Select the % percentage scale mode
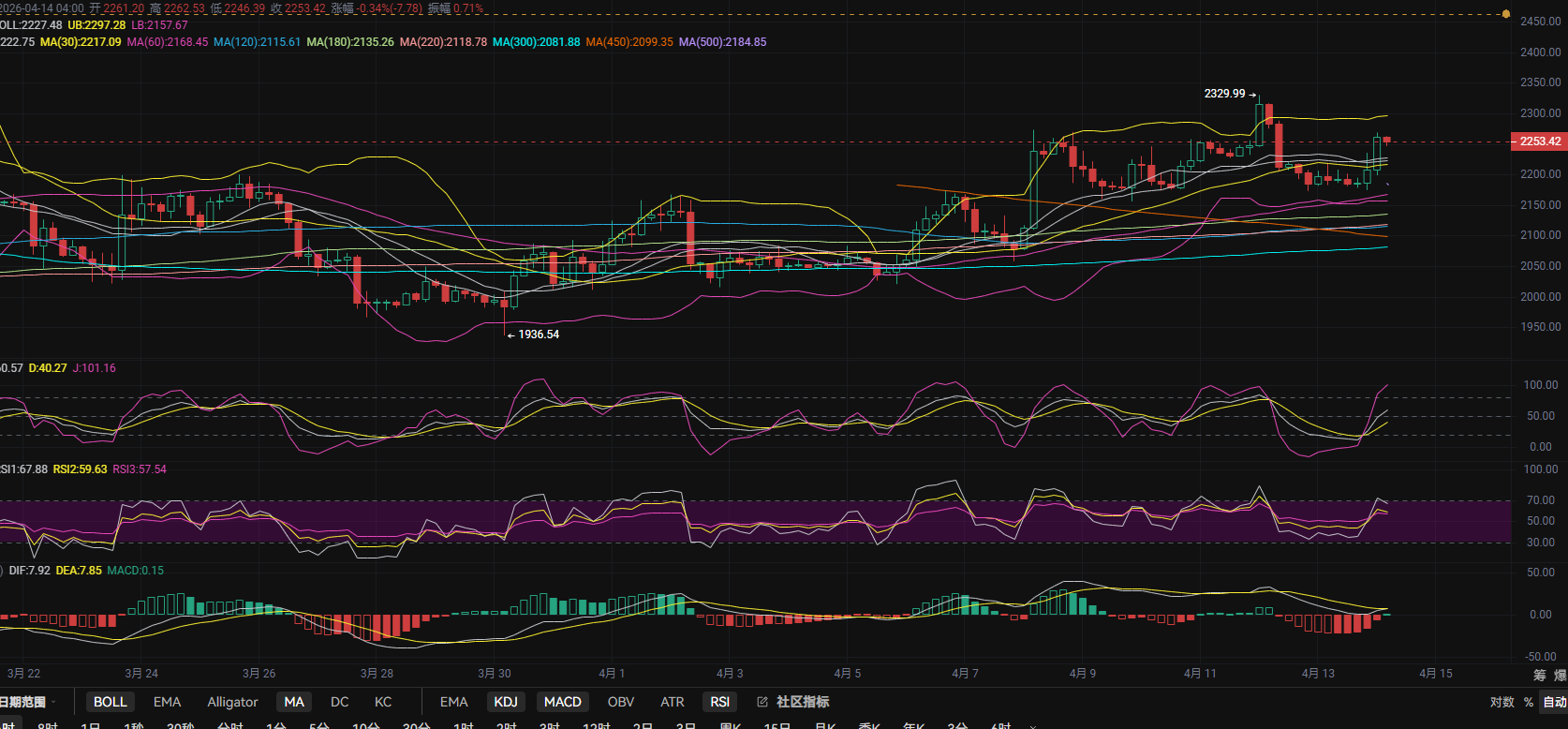This screenshot has height=729, width=1568. (x=1529, y=702)
